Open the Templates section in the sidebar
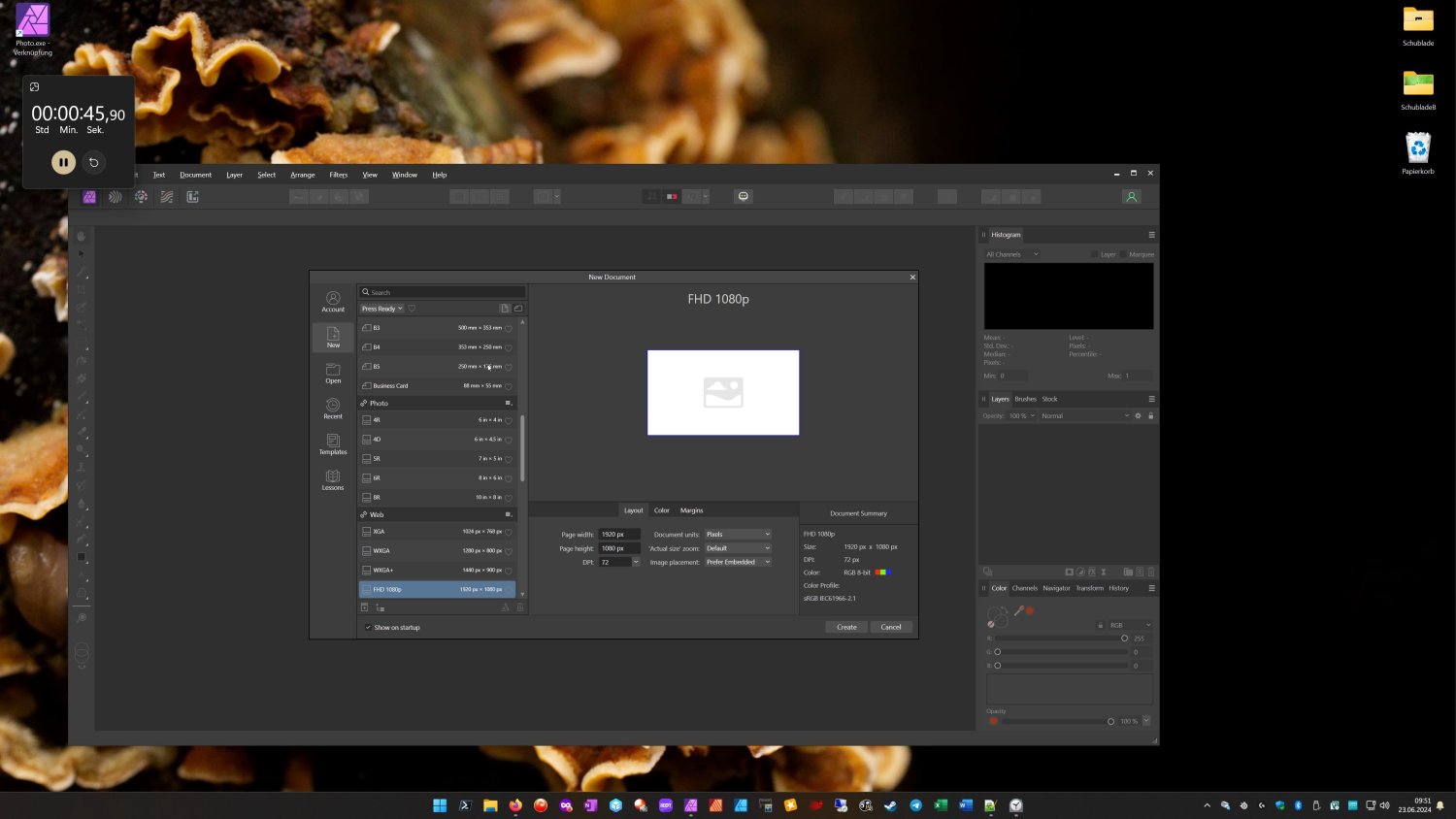Screen dimensions: 1456x819 click(333, 444)
